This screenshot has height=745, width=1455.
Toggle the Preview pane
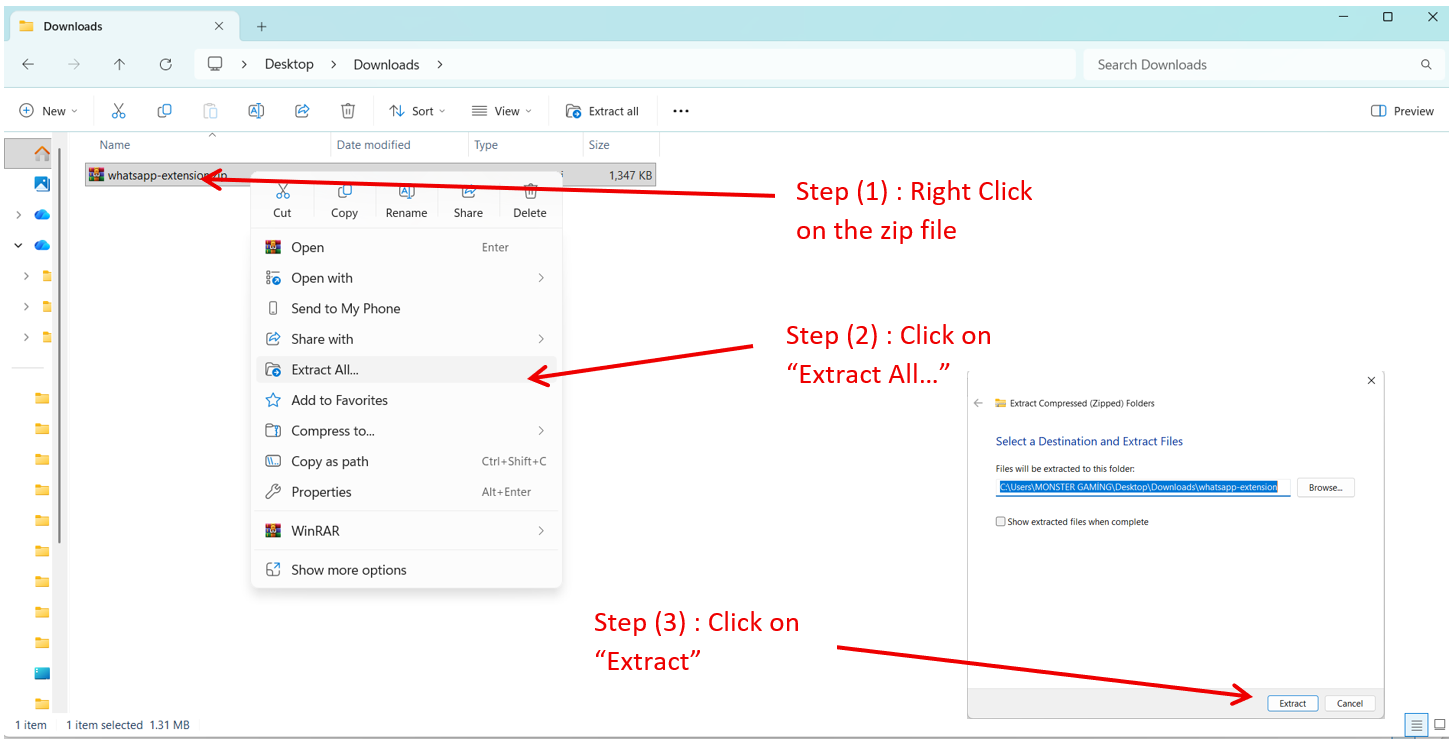click(x=1402, y=111)
